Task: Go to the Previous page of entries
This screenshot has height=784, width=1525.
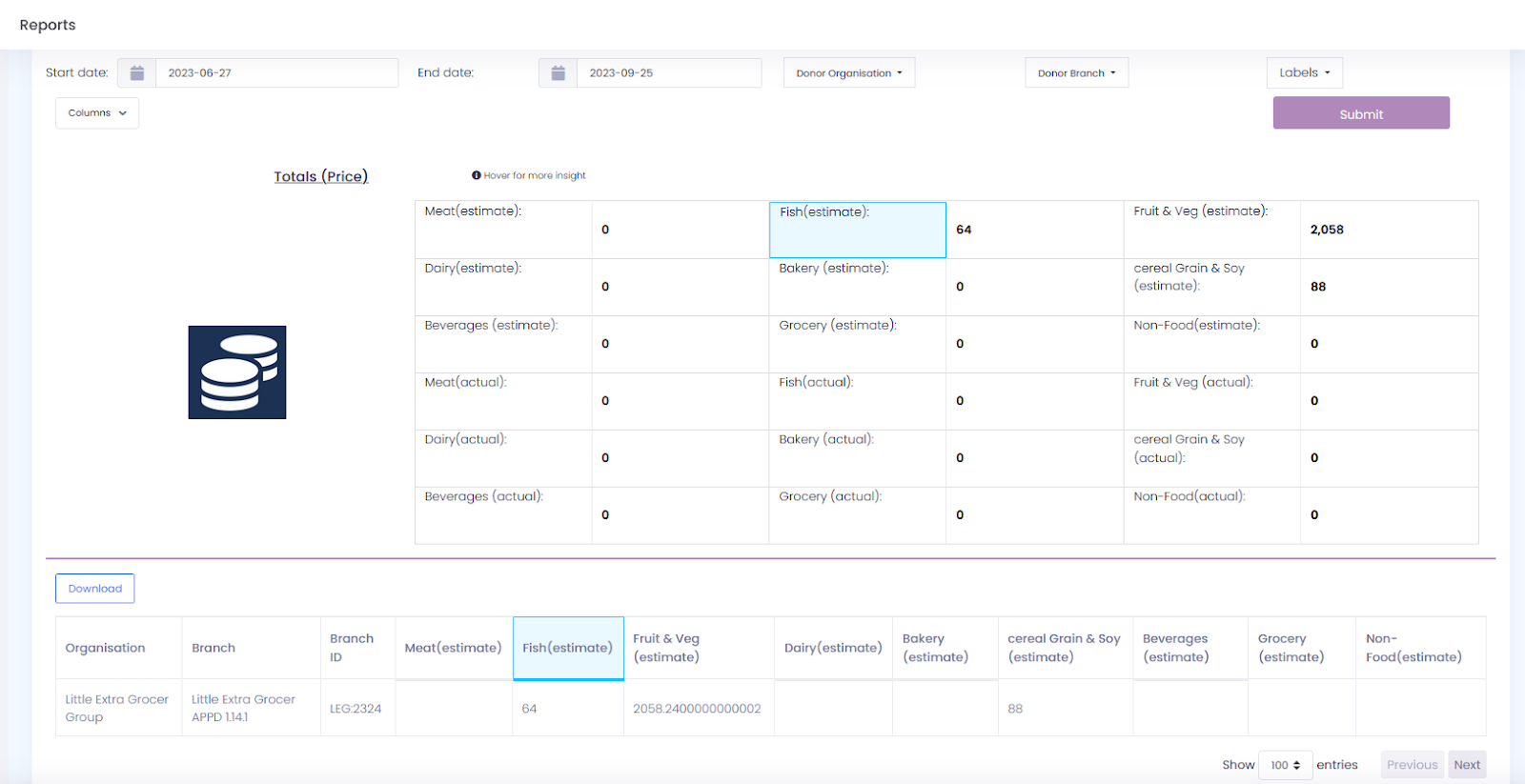Action: coord(1412,765)
